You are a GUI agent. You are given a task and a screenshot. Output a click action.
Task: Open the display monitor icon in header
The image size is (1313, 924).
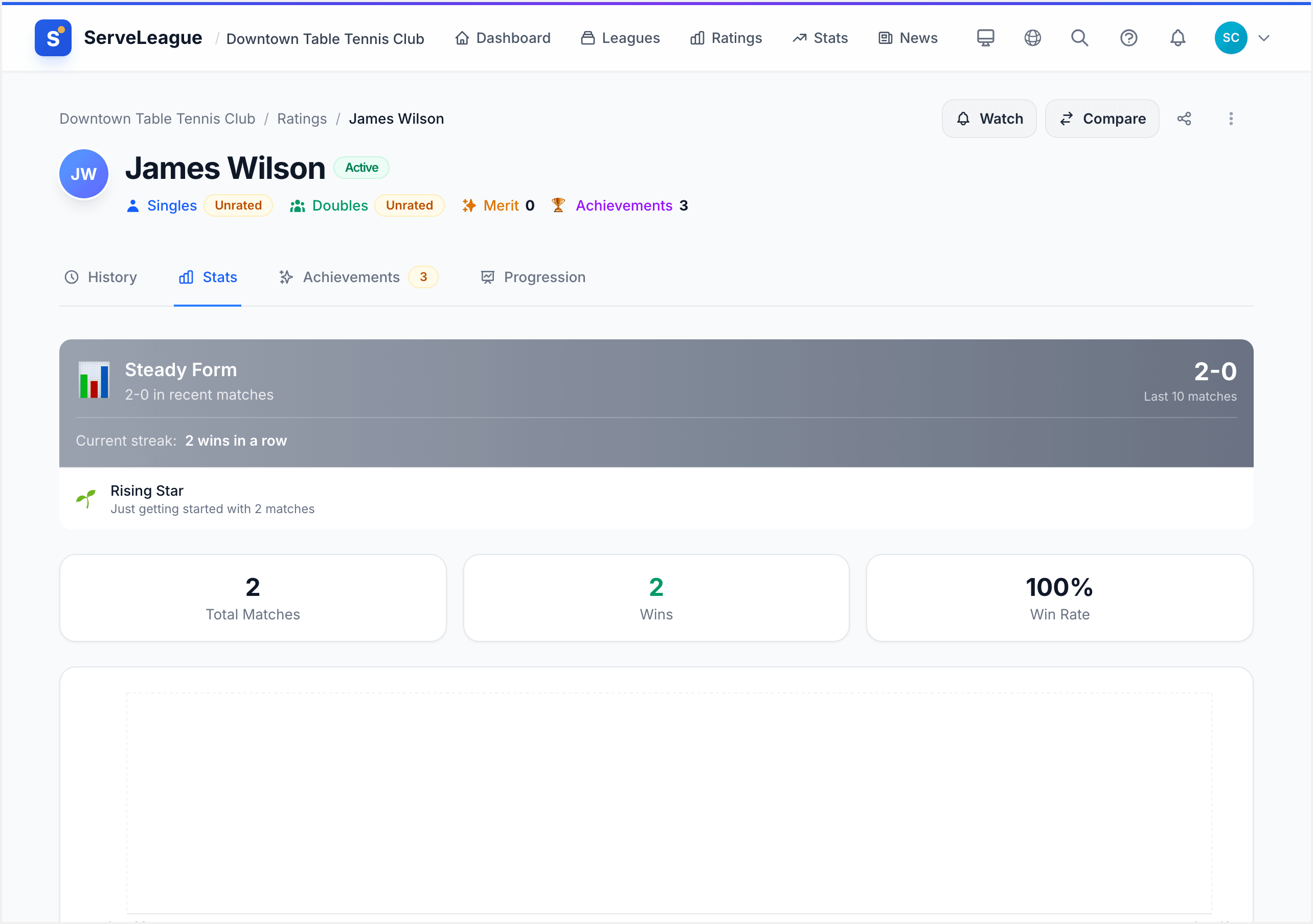click(x=985, y=38)
